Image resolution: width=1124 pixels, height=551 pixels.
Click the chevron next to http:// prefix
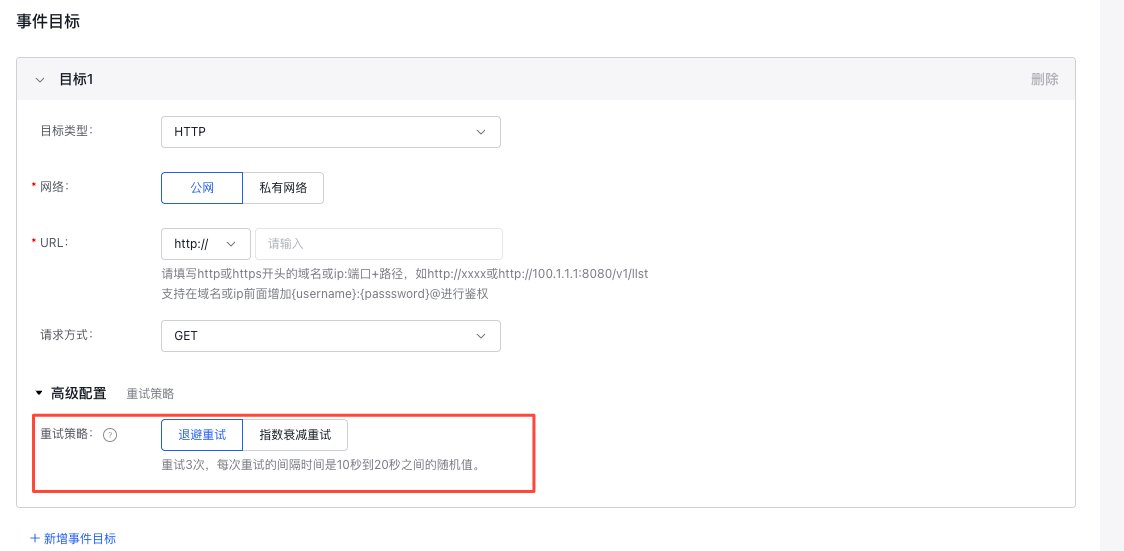232,244
